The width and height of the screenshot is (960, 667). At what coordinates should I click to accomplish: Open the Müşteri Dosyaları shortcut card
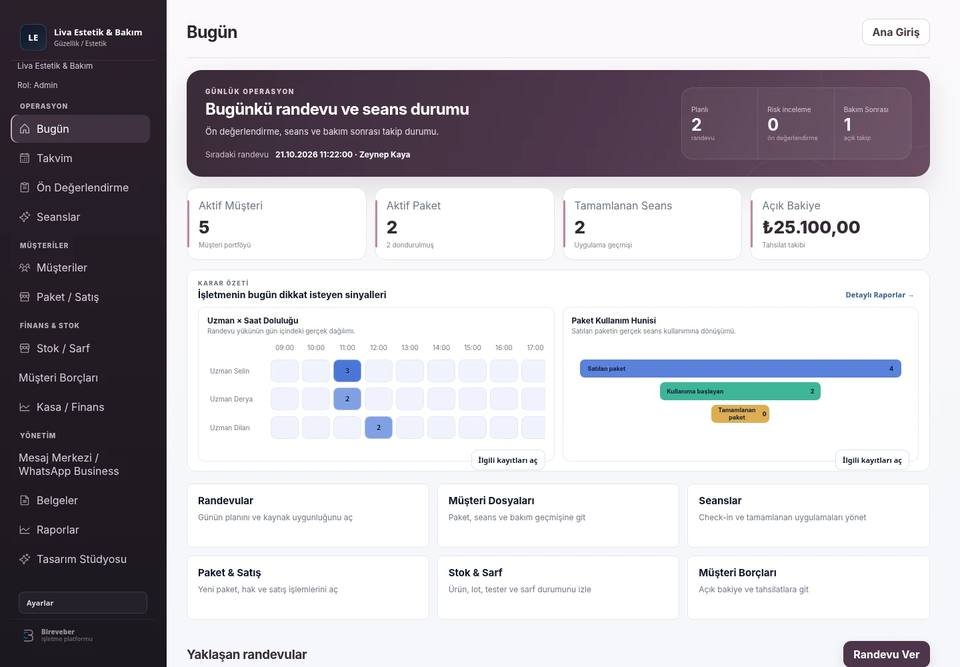tap(558, 515)
